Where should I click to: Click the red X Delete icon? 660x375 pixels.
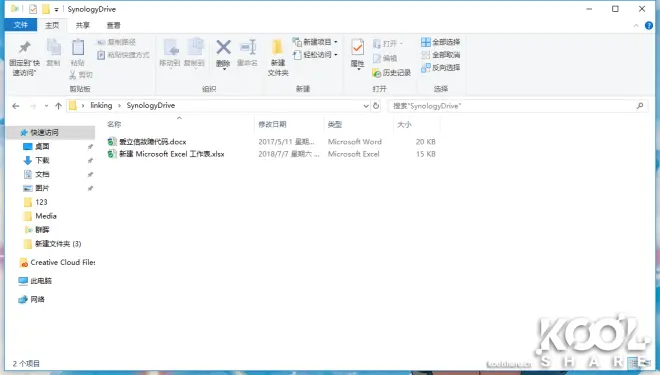[223, 47]
